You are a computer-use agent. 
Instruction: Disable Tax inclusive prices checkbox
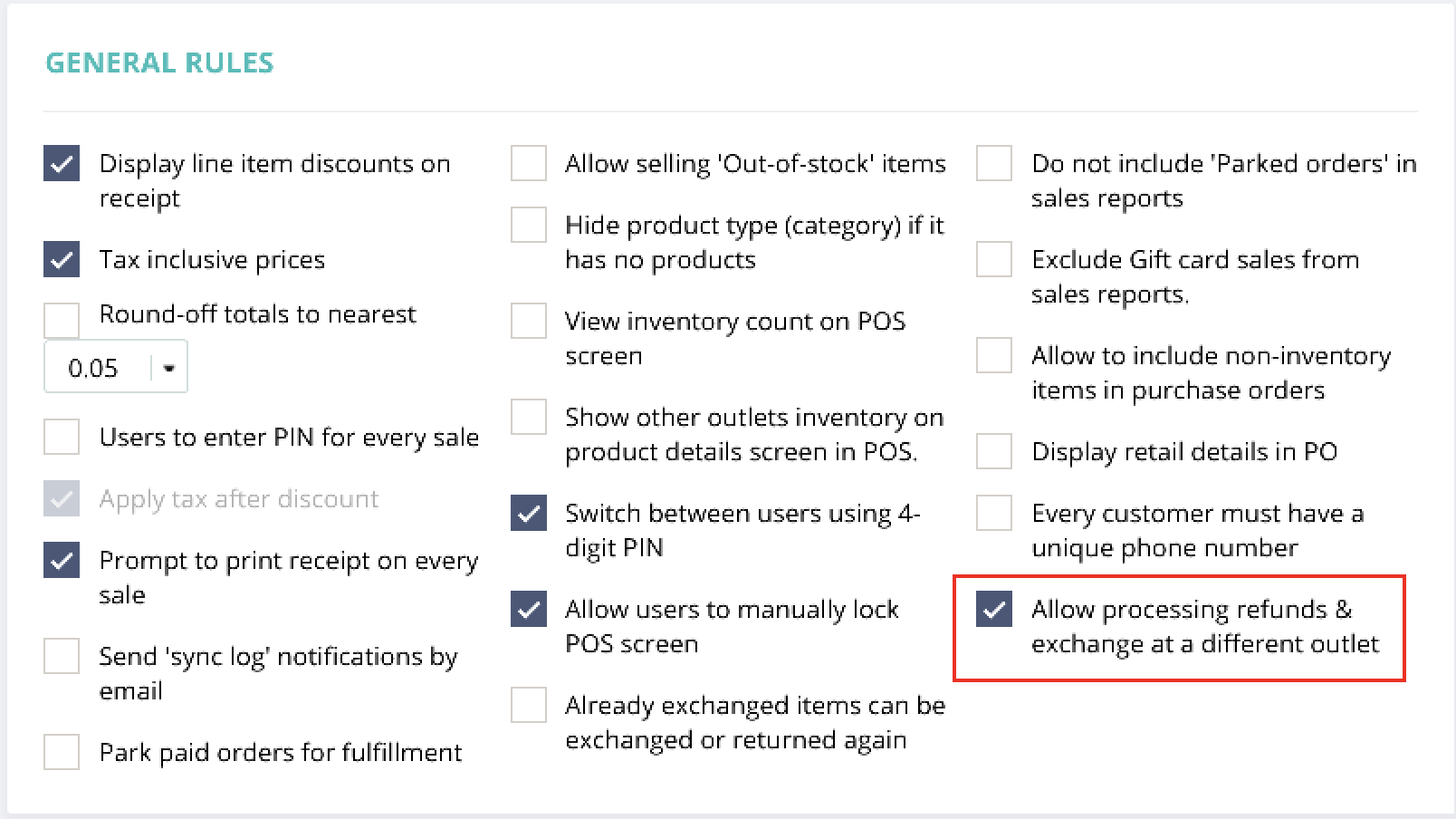(62, 260)
